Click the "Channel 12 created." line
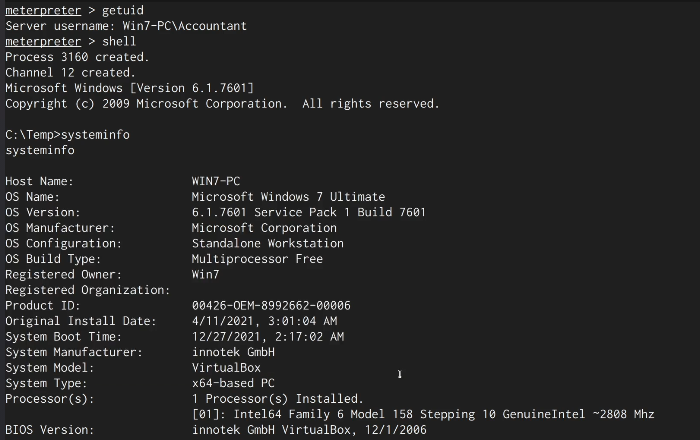Image resolution: width=700 pixels, height=440 pixels. pyautogui.click(x=70, y=72)
